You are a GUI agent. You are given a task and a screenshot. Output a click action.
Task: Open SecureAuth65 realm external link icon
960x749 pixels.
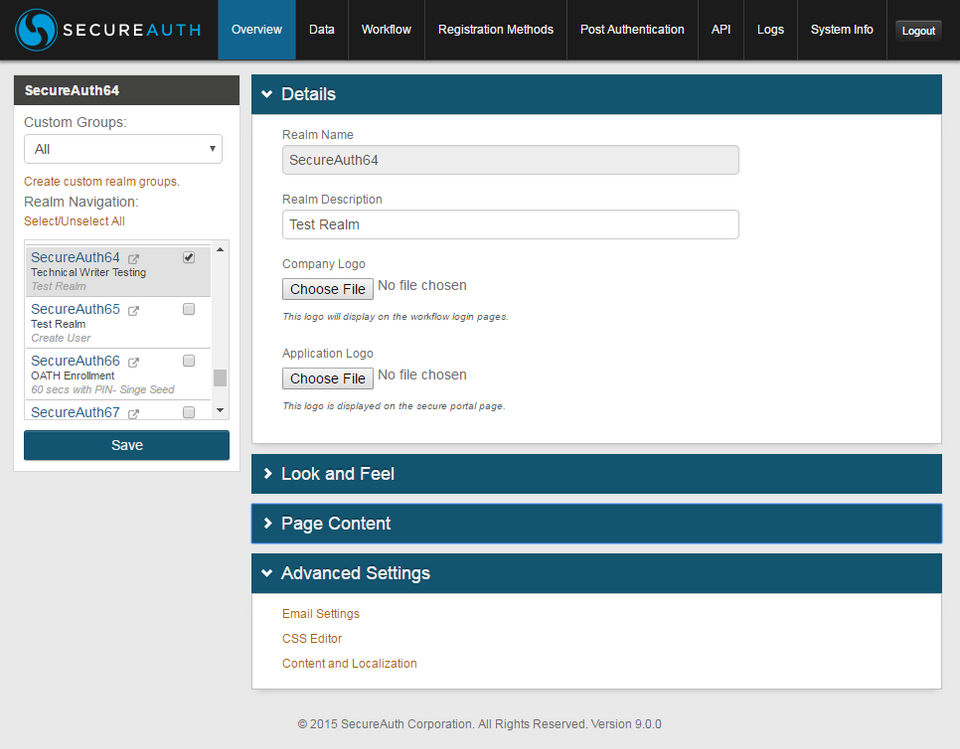[133, 311]
